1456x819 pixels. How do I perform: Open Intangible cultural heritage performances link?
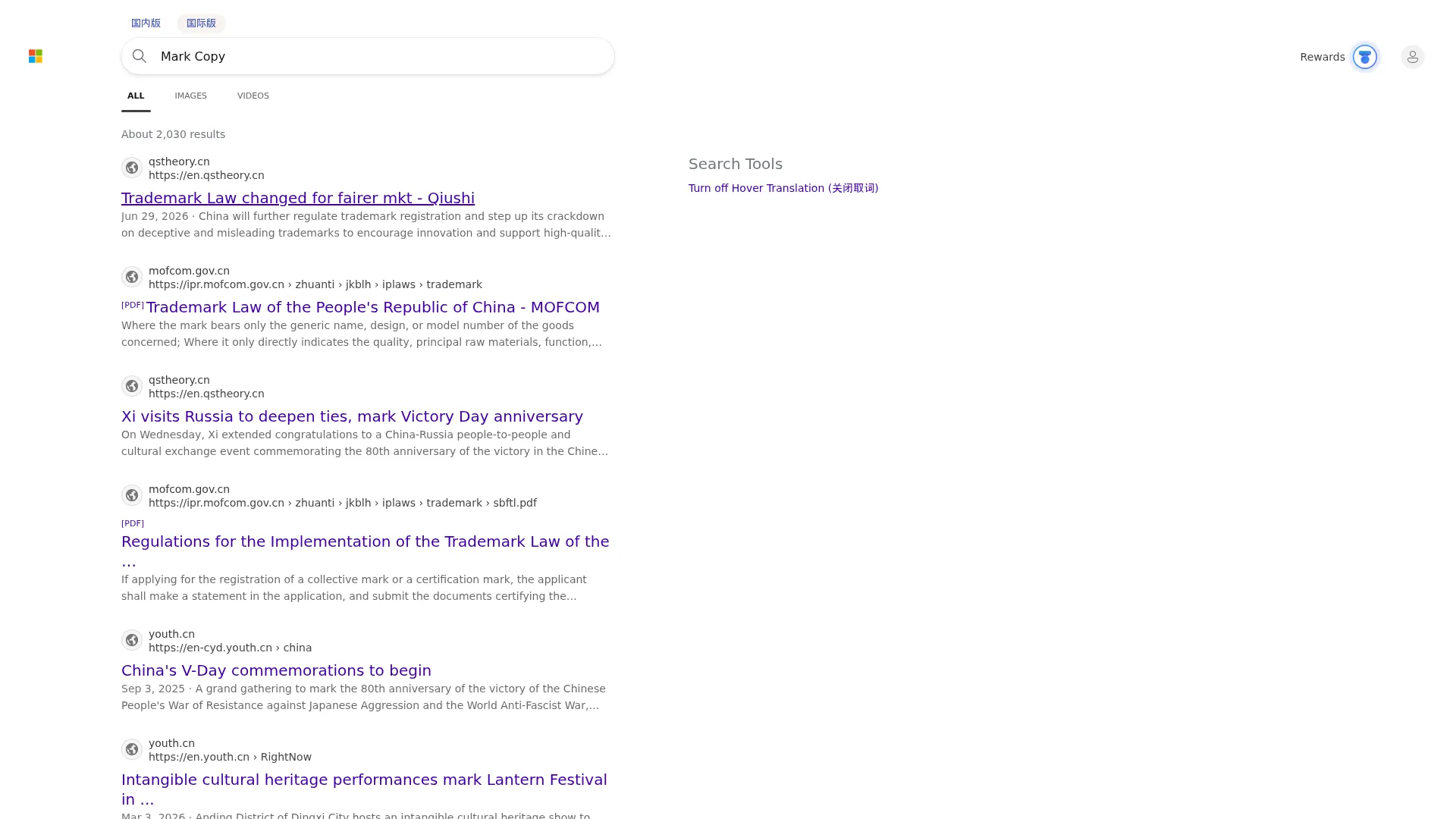[364, 789]
